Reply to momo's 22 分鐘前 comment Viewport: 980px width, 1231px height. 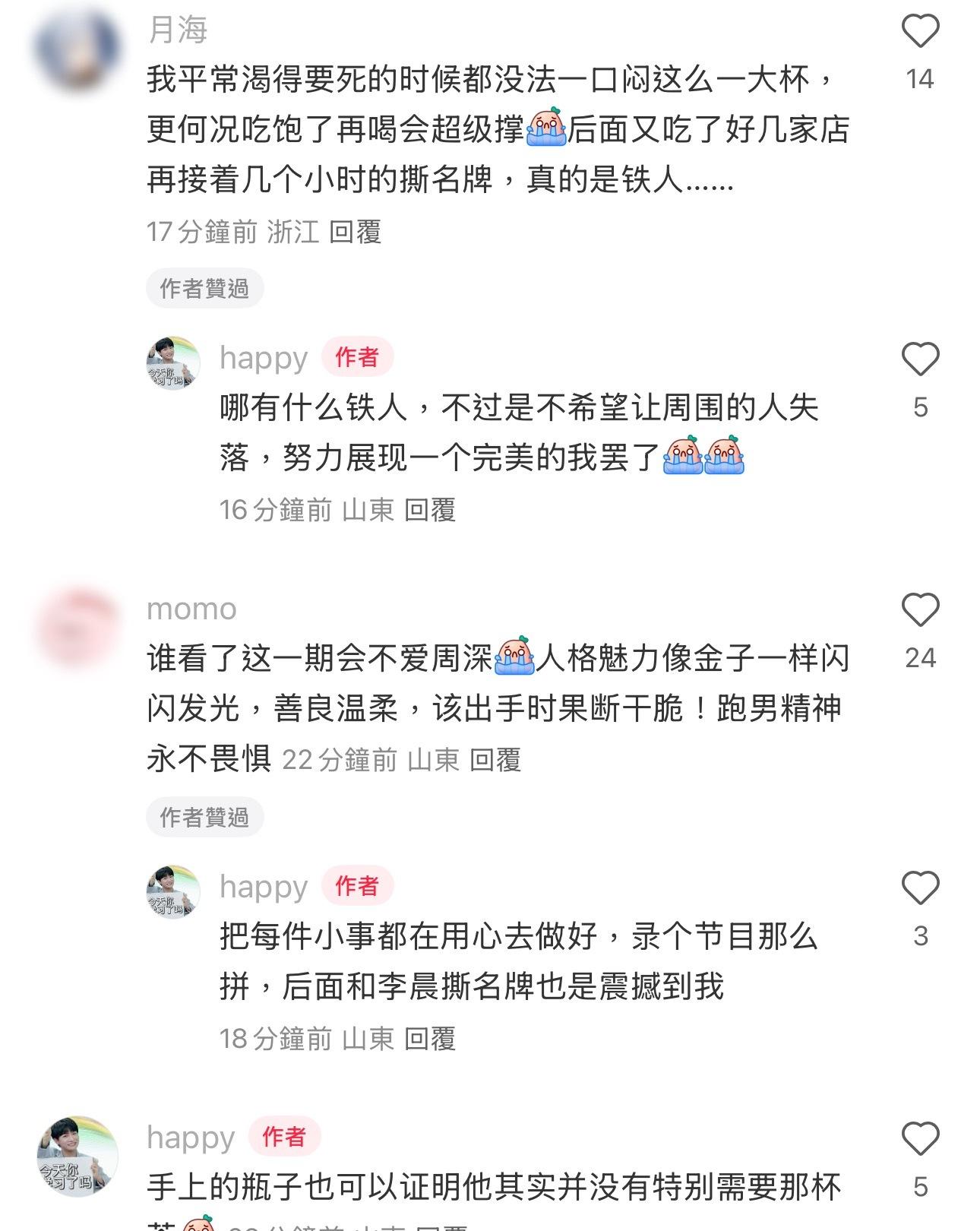coord(495,760)
